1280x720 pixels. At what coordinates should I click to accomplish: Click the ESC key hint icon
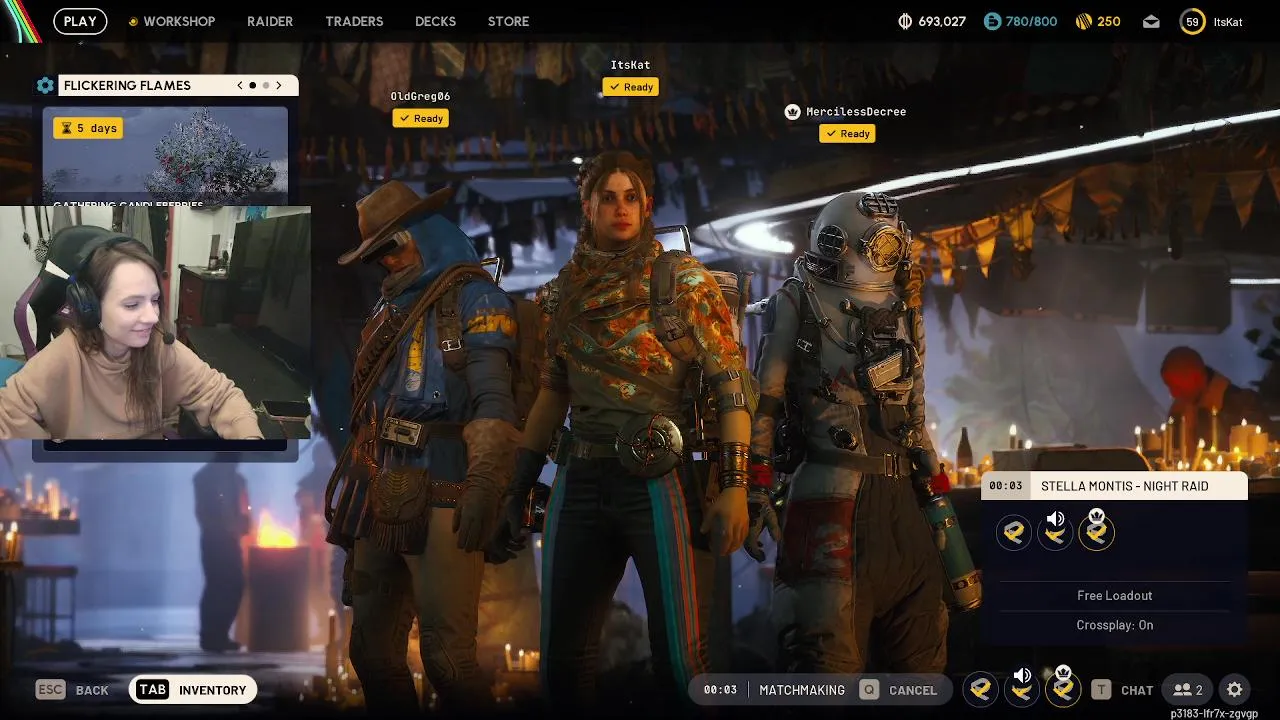tap(50, 690)
